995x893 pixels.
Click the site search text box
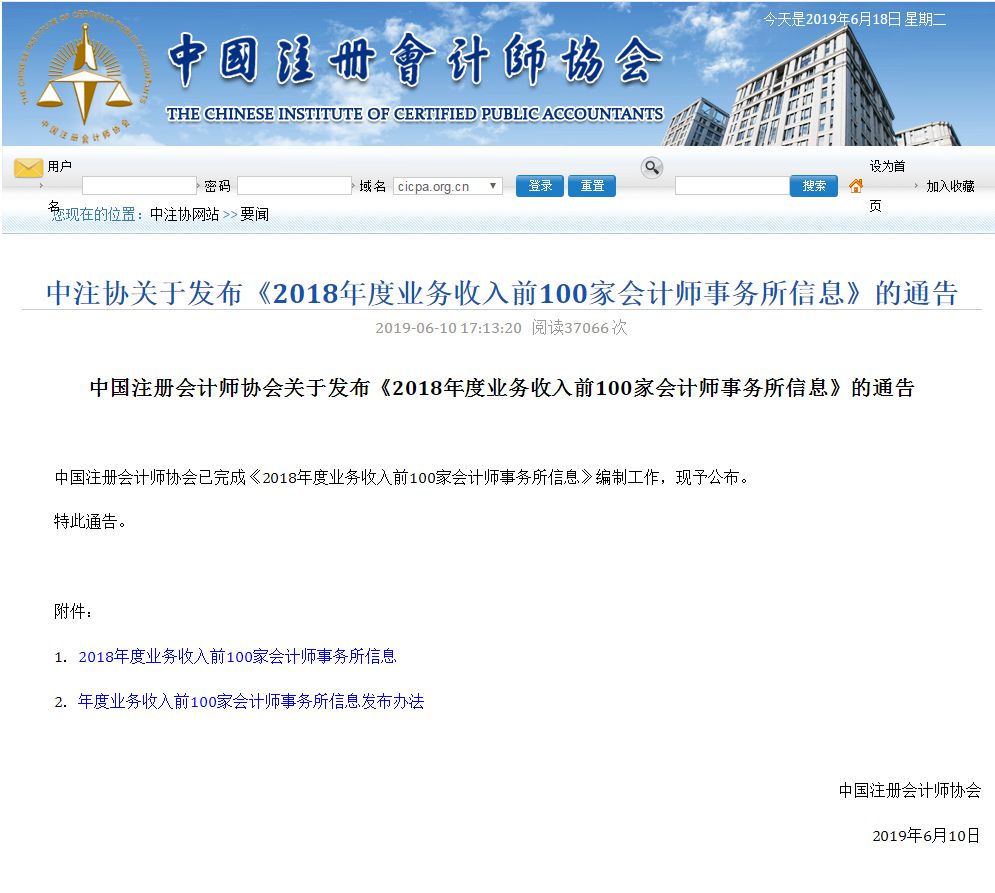point(731,186)
